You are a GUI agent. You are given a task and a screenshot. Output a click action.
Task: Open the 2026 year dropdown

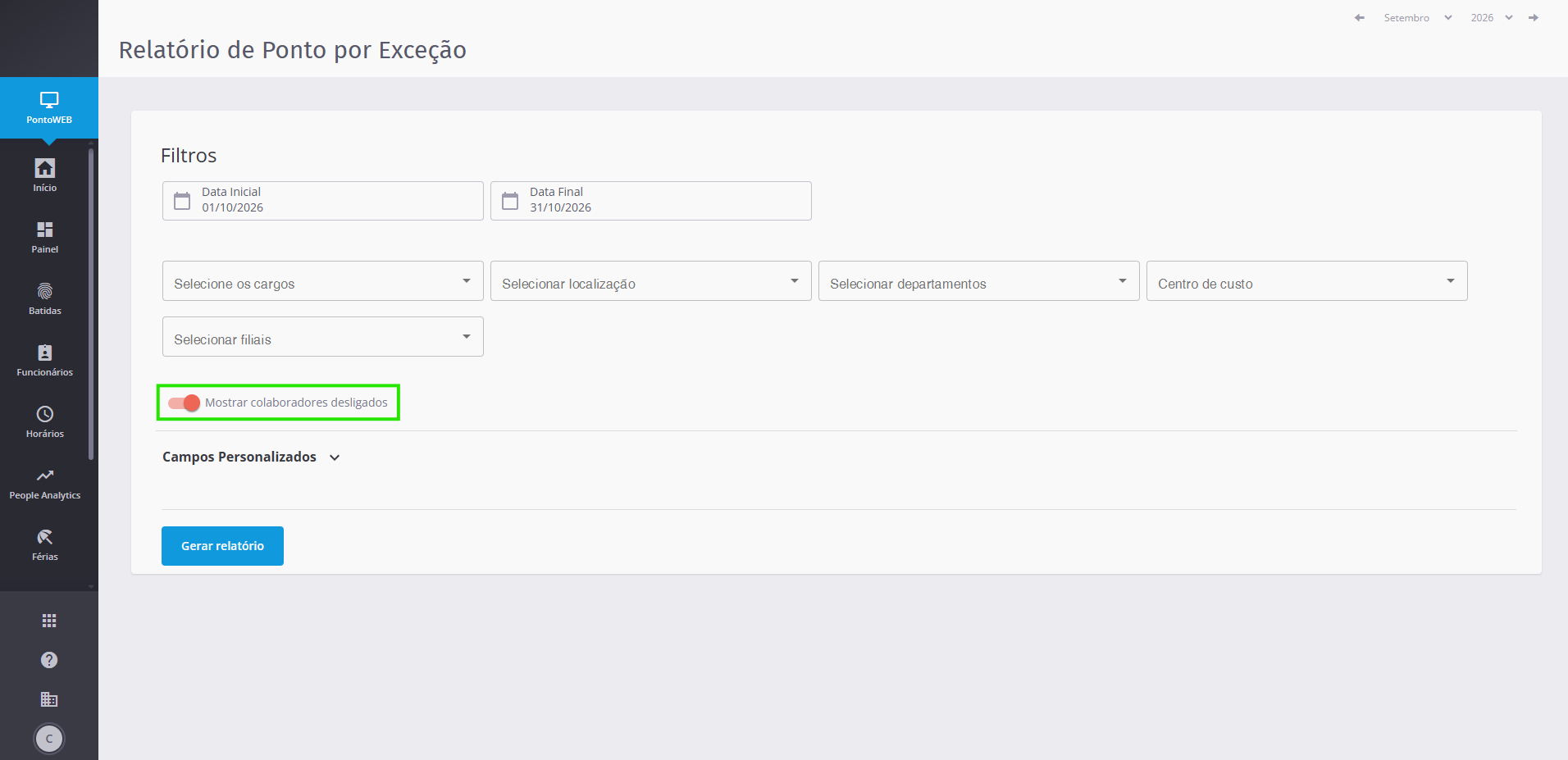tap(1491, 18)
